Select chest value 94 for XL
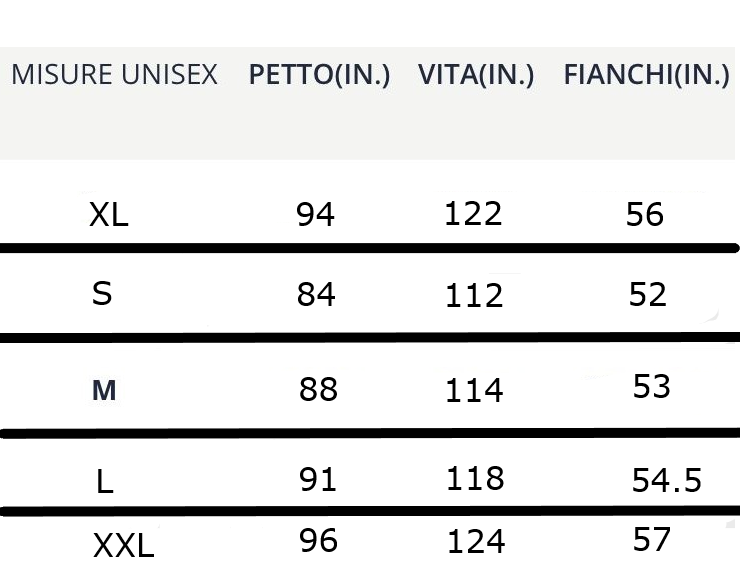 [x=316, y=215]
